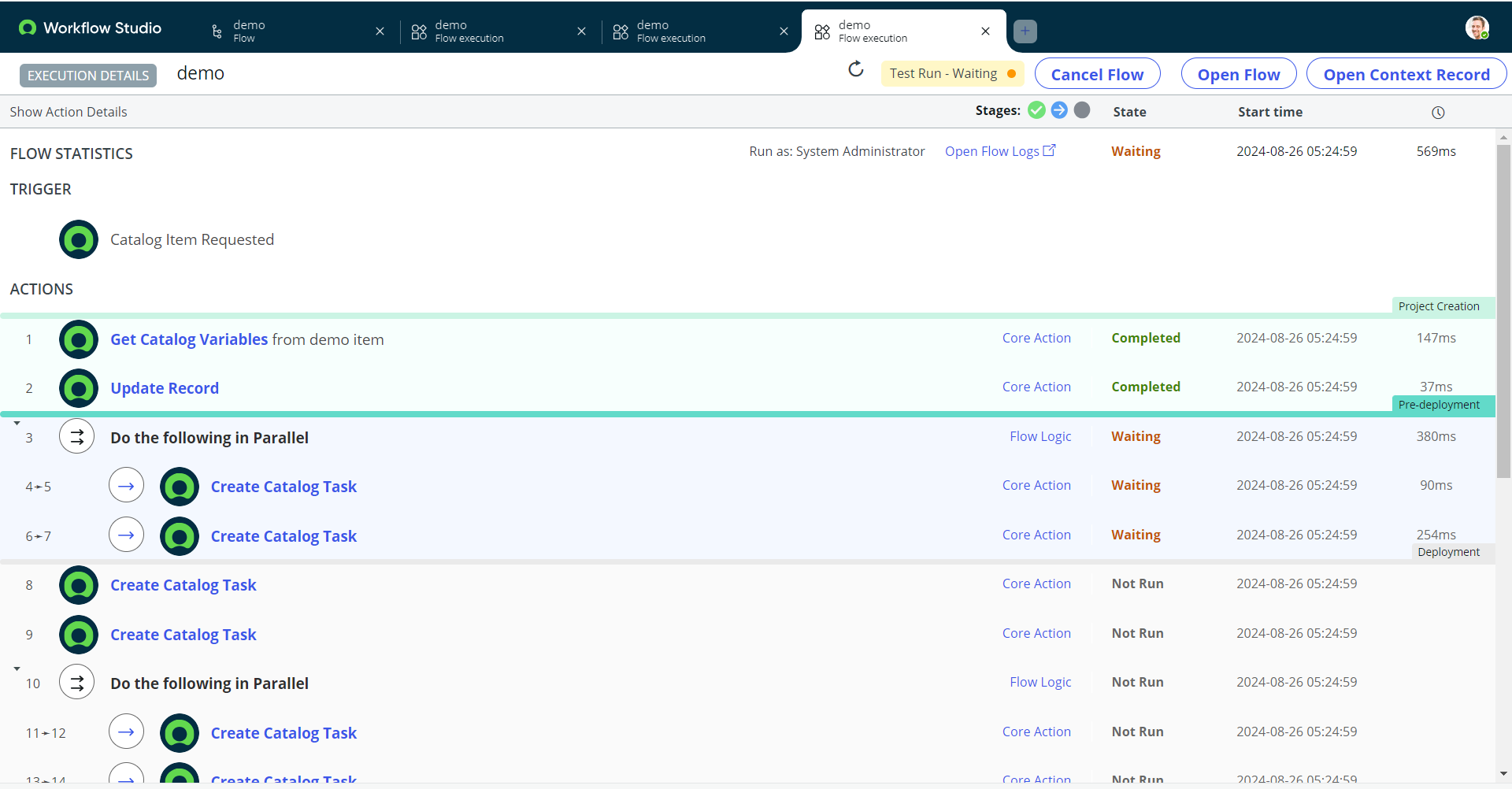1512x789 pixels.
Task: Click the plus icon to open a new tab
Action: tap(1025, 31)
